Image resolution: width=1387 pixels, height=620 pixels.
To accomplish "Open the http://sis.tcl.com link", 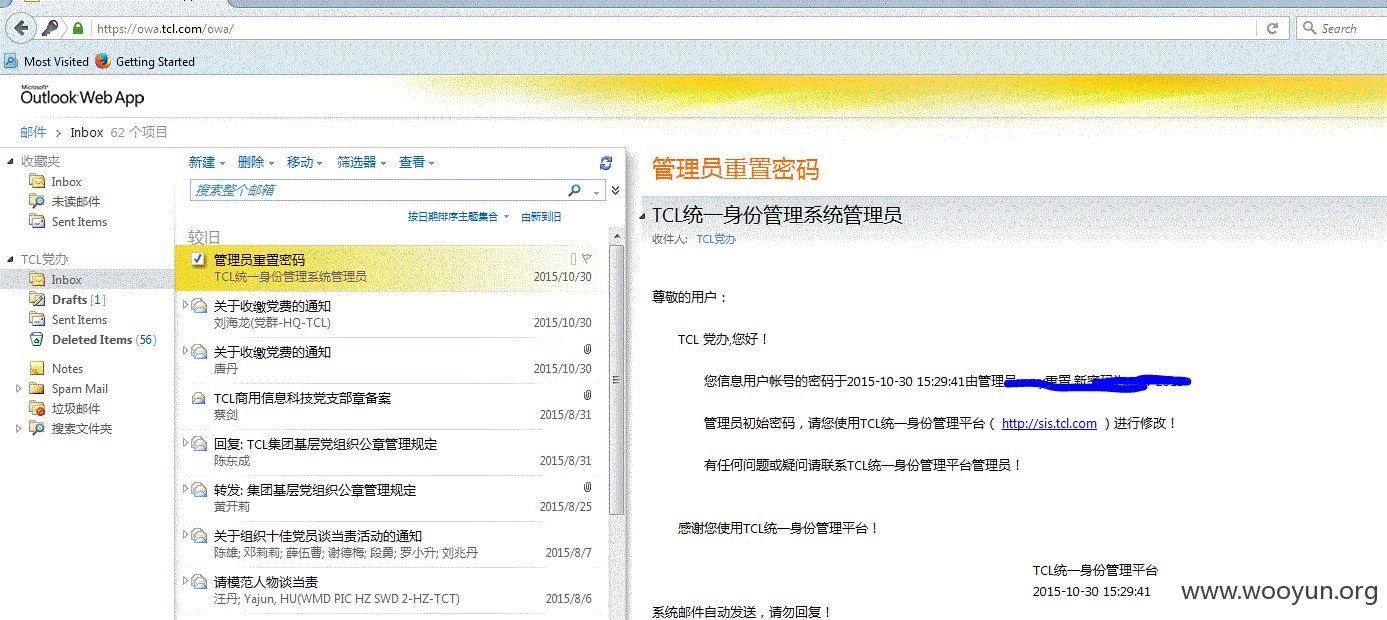I will pos(1049,424).
